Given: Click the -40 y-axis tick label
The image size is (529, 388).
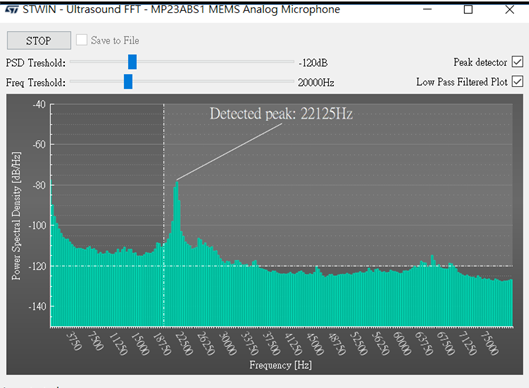Looking at the screenshot, I should (x=39, y=104).
